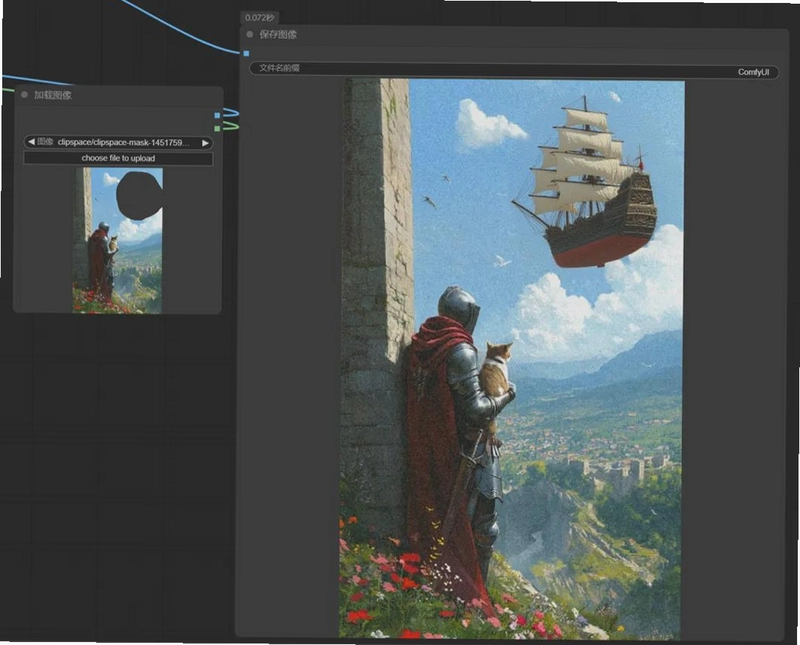Image resolution: width=800 pixels, height=645 pixels.
Task: Click the 图像 label in the image selector
Action: (x=45, y=142)
